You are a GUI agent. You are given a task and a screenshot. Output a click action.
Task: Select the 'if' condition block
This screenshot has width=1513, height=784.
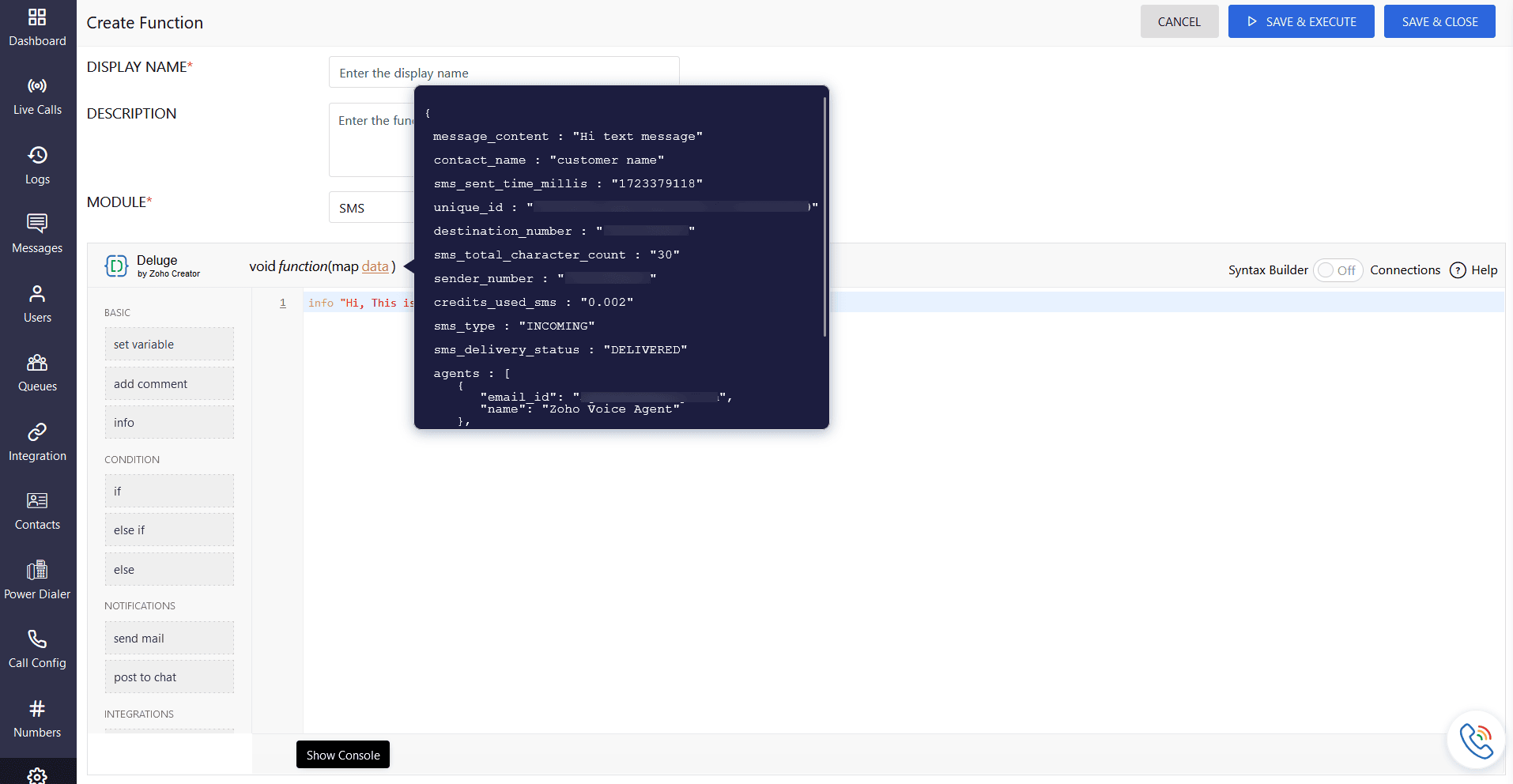coord(169,491)
